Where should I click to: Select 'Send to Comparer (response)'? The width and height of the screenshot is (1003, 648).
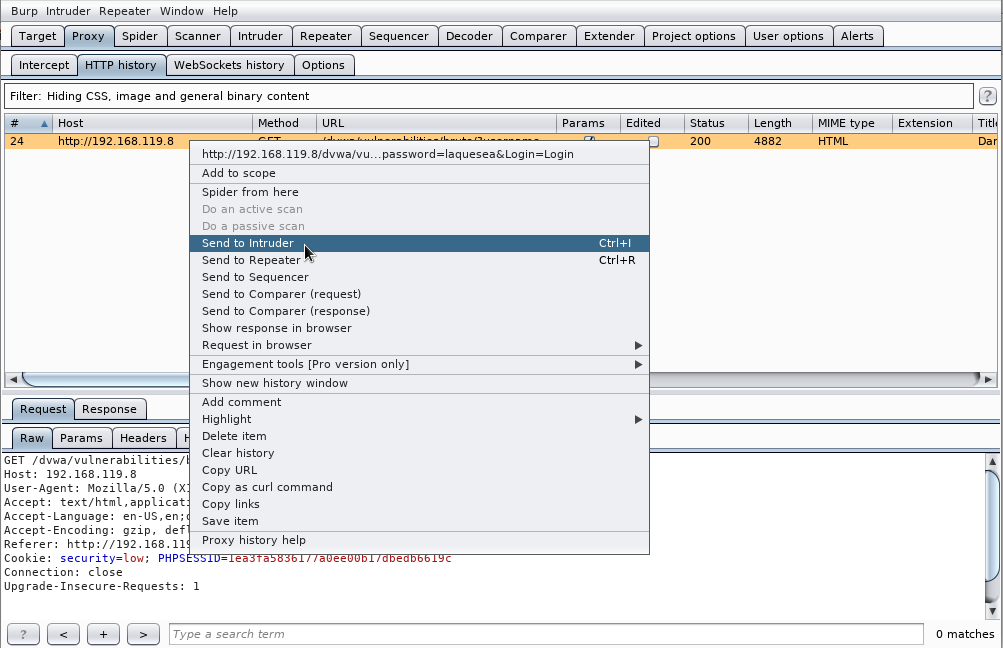pos(420,311)
